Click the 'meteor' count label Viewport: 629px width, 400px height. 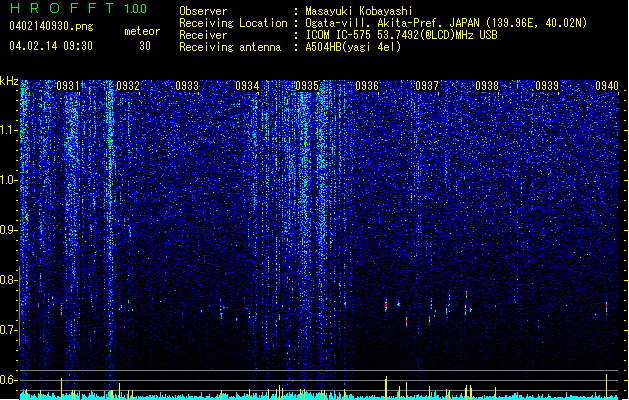(142, 31)
